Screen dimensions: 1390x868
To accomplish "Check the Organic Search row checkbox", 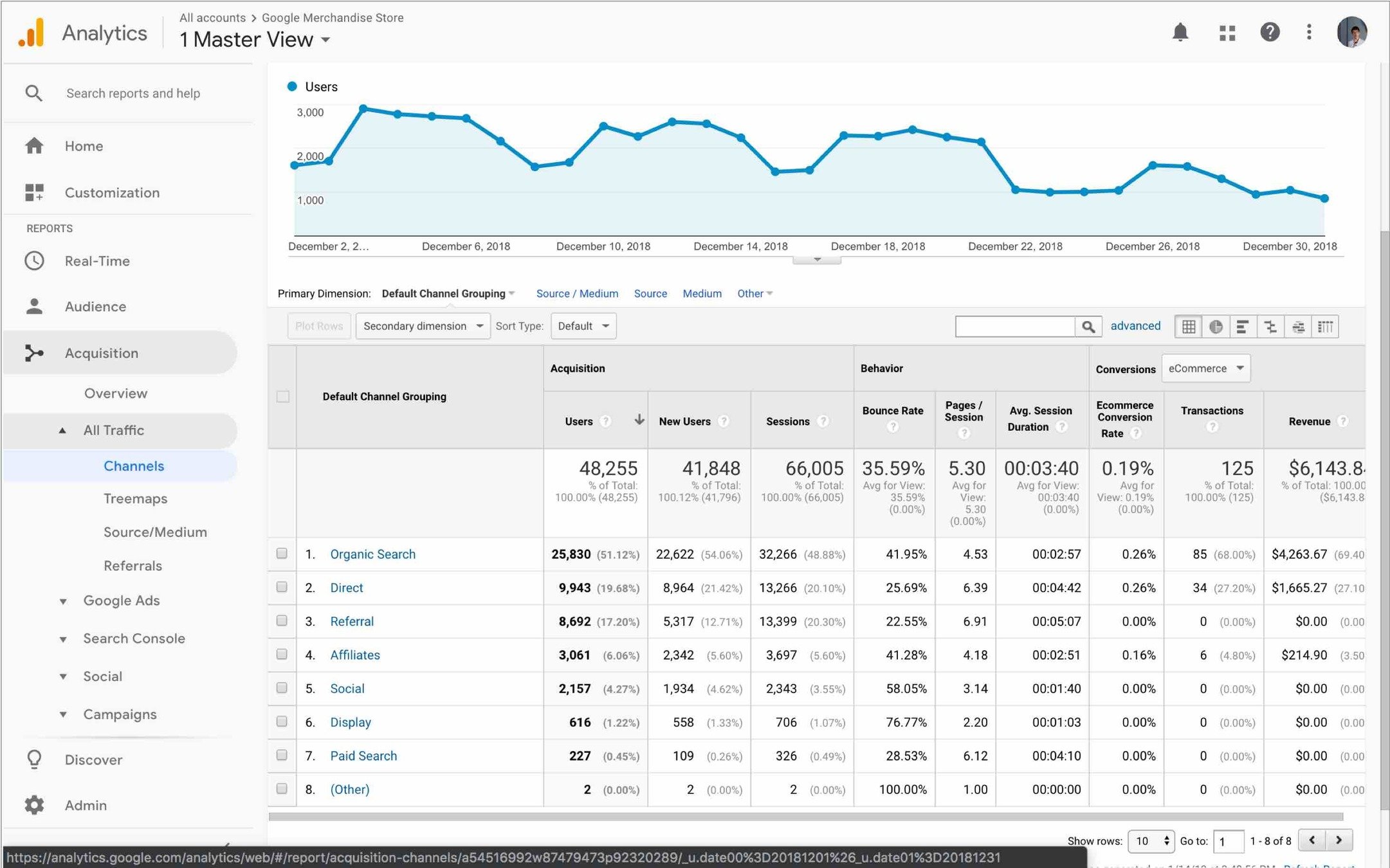I will (282, 554).
